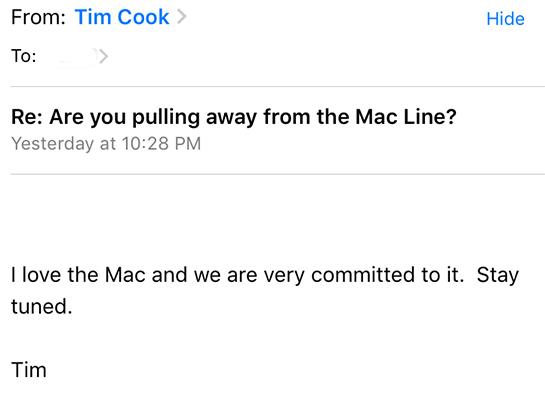Hide the email header details
Image resolution: width=545 pixels, height=399 pixels.
(505, 19)
